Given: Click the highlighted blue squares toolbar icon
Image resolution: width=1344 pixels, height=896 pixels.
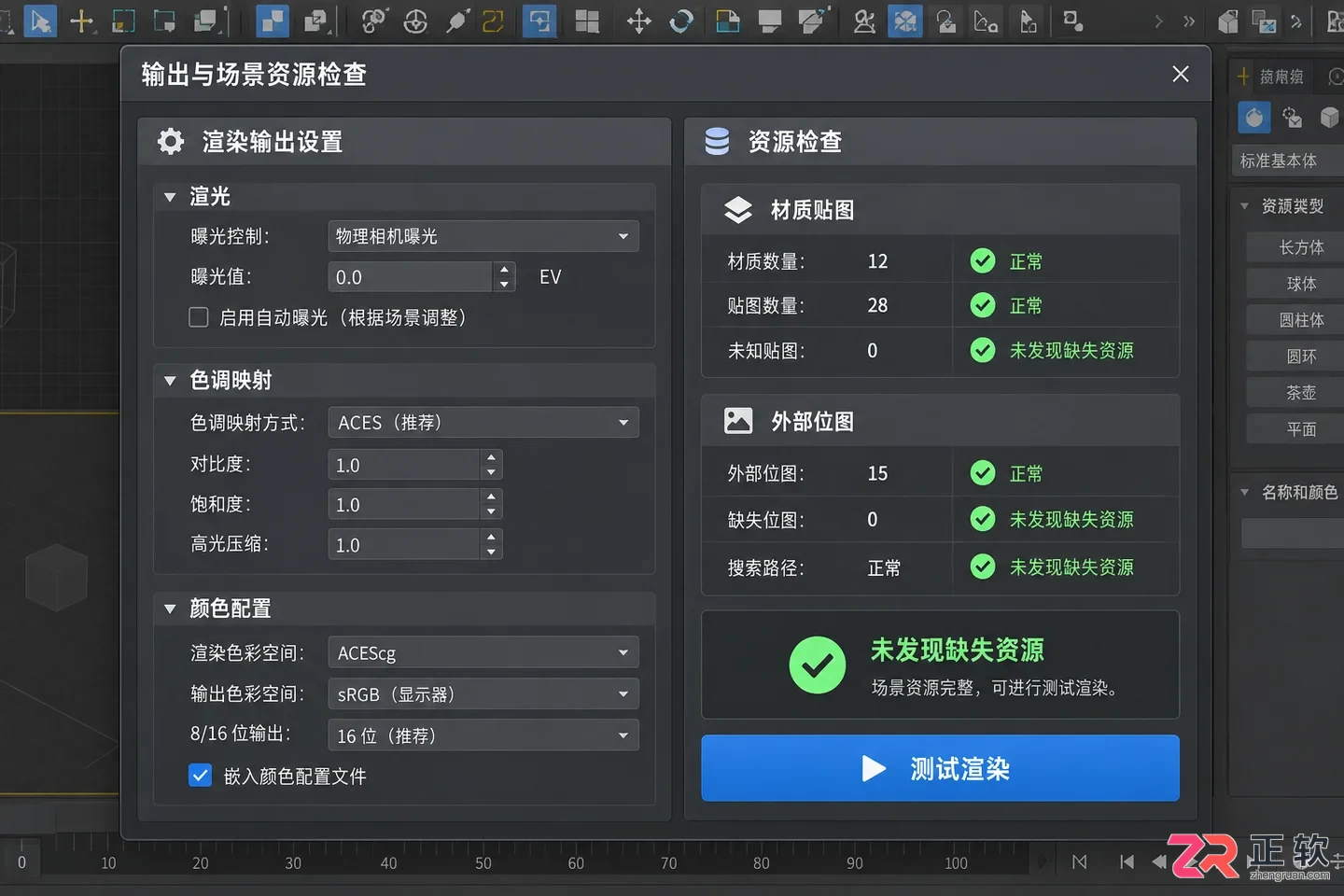Looking at the screenshot, I should (272, 21).
